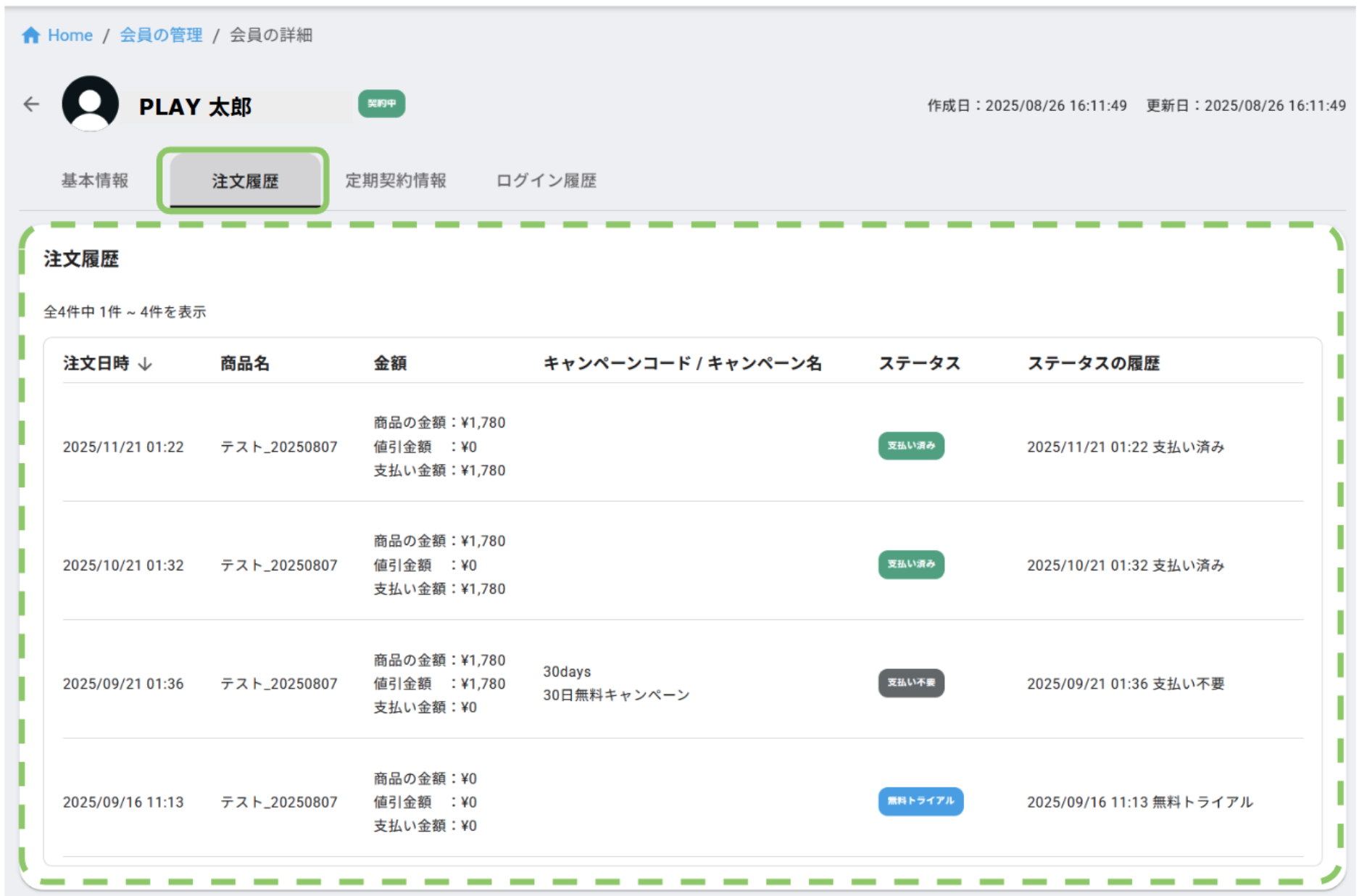Click the 作成日 2025/08/26 timestamp
The image size is (1367, 896).
[x=1027, y=105]
